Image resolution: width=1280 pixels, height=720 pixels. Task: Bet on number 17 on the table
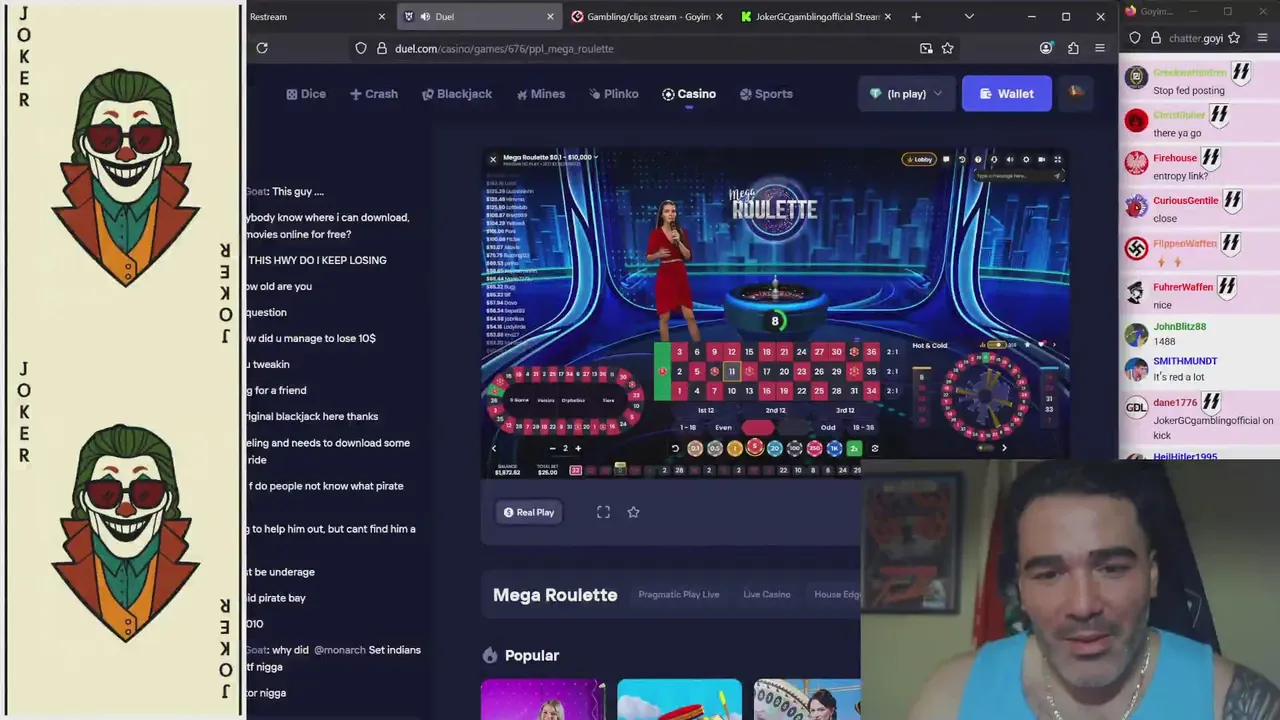pyautogui.click(x=766, y=371)
